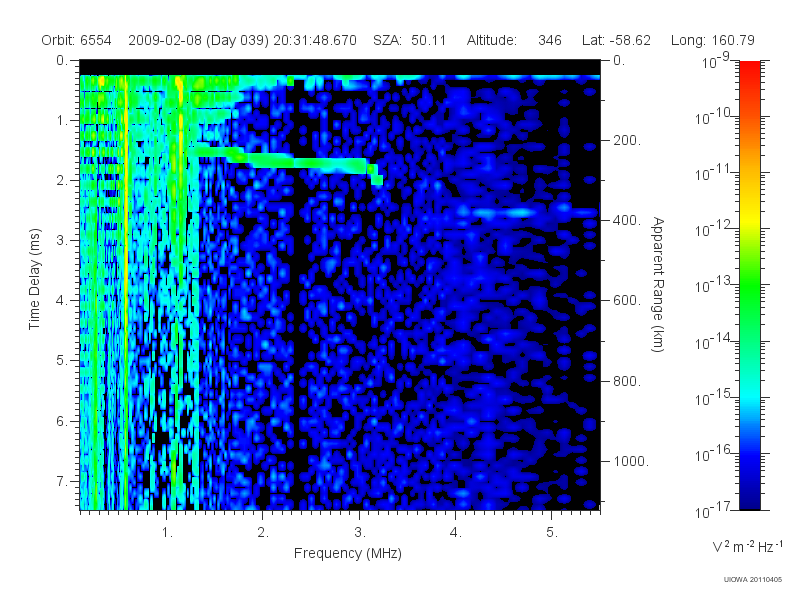Click the '4.' frequency axis tick label
800x600 pixels.
(456, 533)
